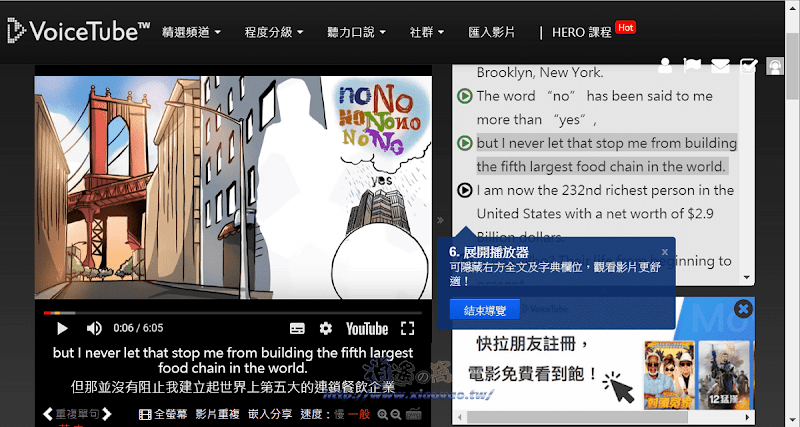This screenshot has height=427, width=800.
Task: Play sentence "The word no has been said"
Action: [464, 96]
